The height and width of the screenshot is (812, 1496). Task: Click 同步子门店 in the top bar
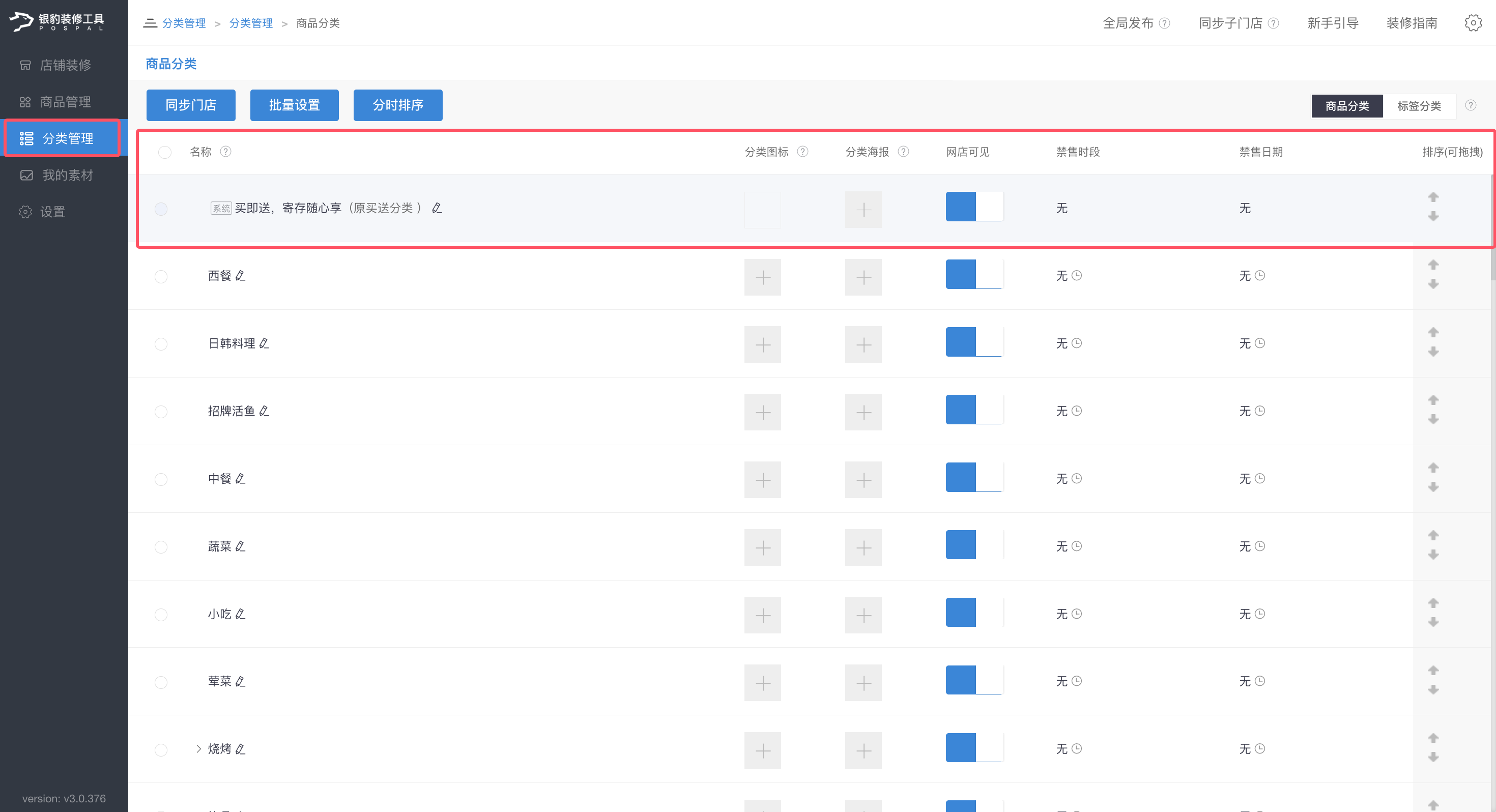pos(1230,23)
